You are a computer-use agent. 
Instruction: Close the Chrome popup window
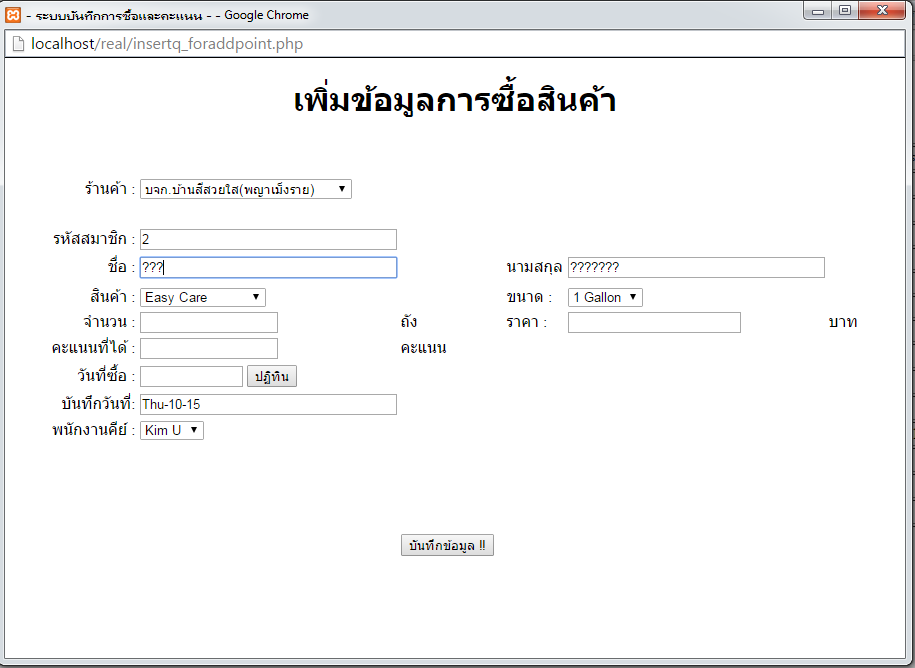pos(882,11)
